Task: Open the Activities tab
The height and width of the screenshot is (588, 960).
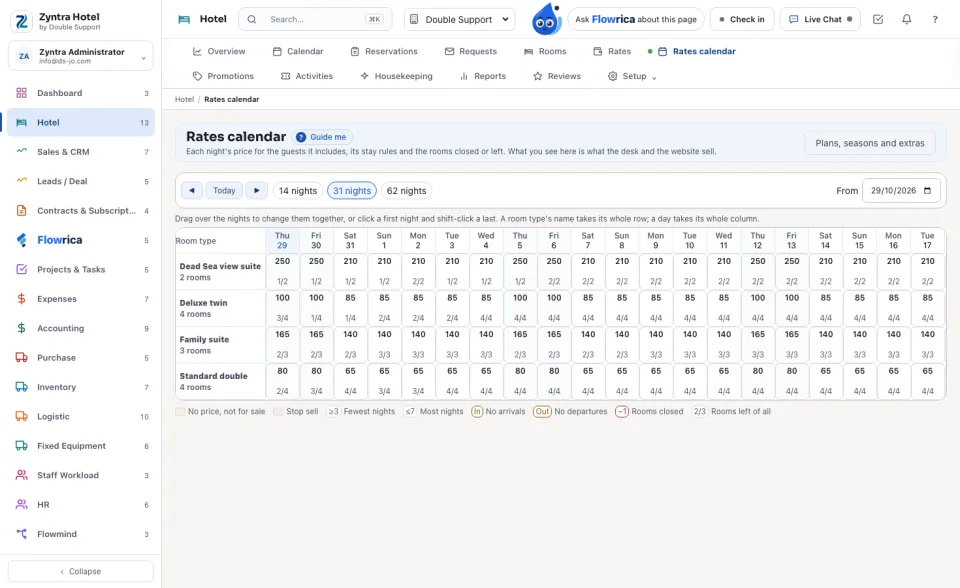Action: (307, 76)
